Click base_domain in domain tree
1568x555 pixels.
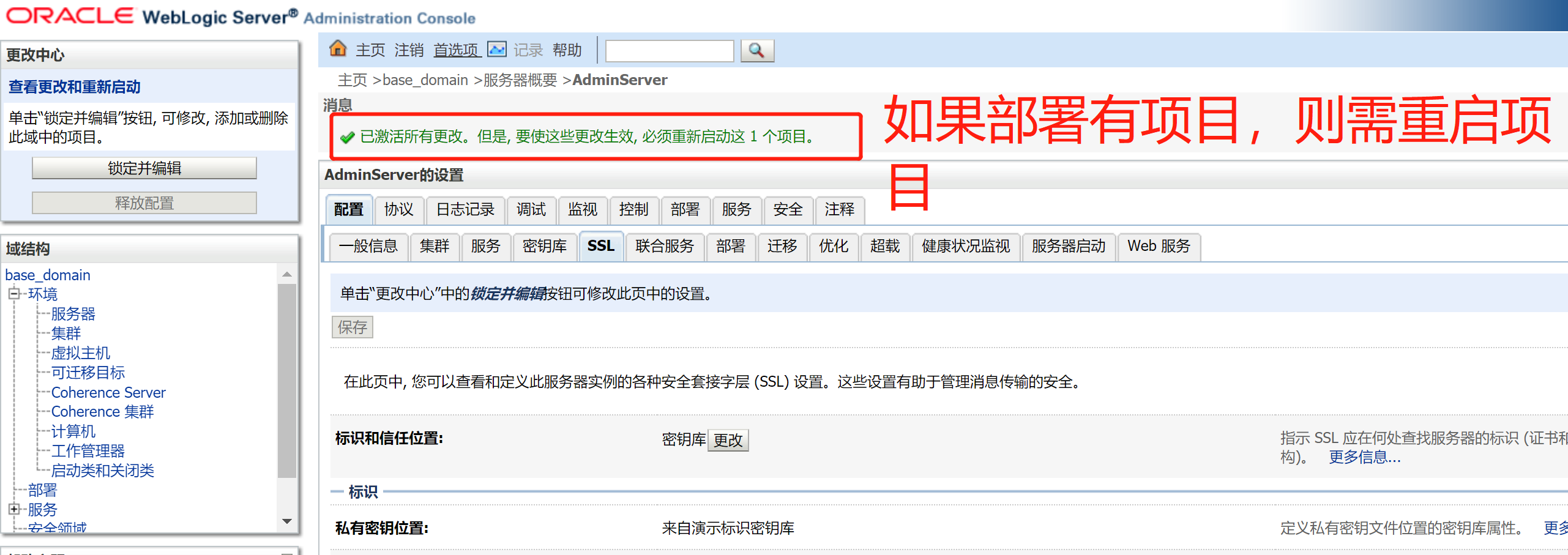tap(48, 275)
